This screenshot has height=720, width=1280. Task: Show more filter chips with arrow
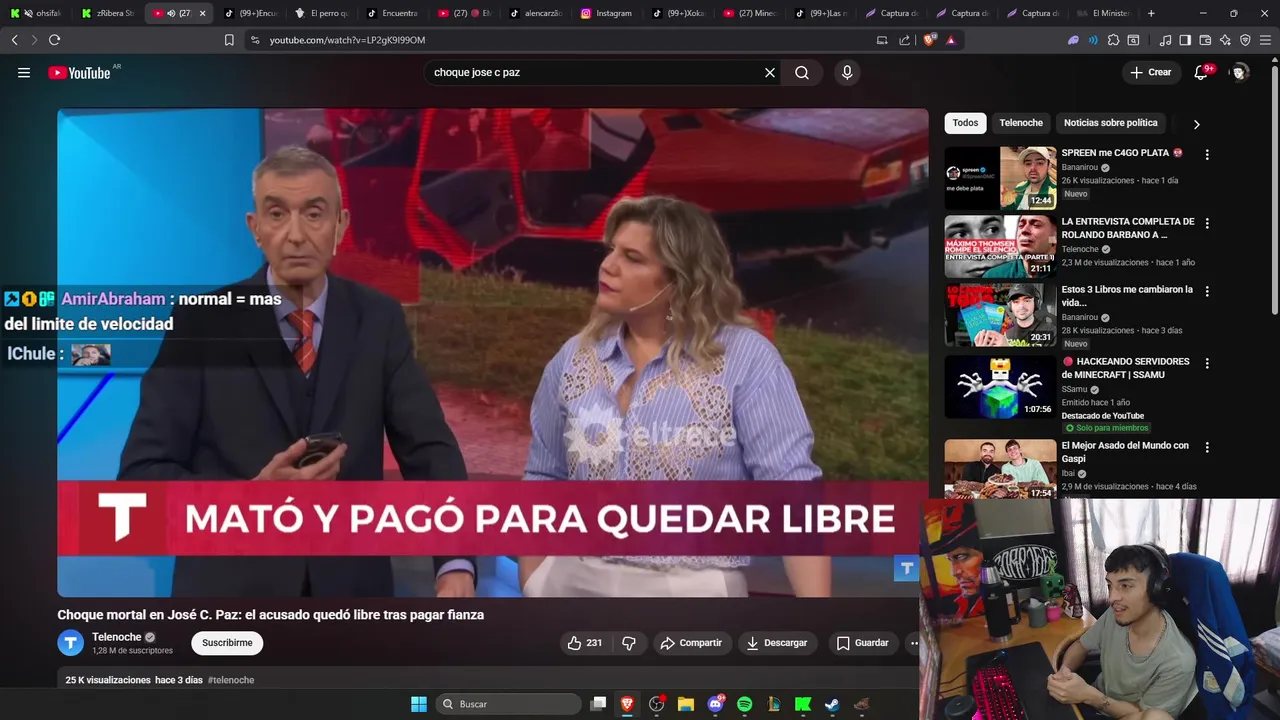(1196, 124)
